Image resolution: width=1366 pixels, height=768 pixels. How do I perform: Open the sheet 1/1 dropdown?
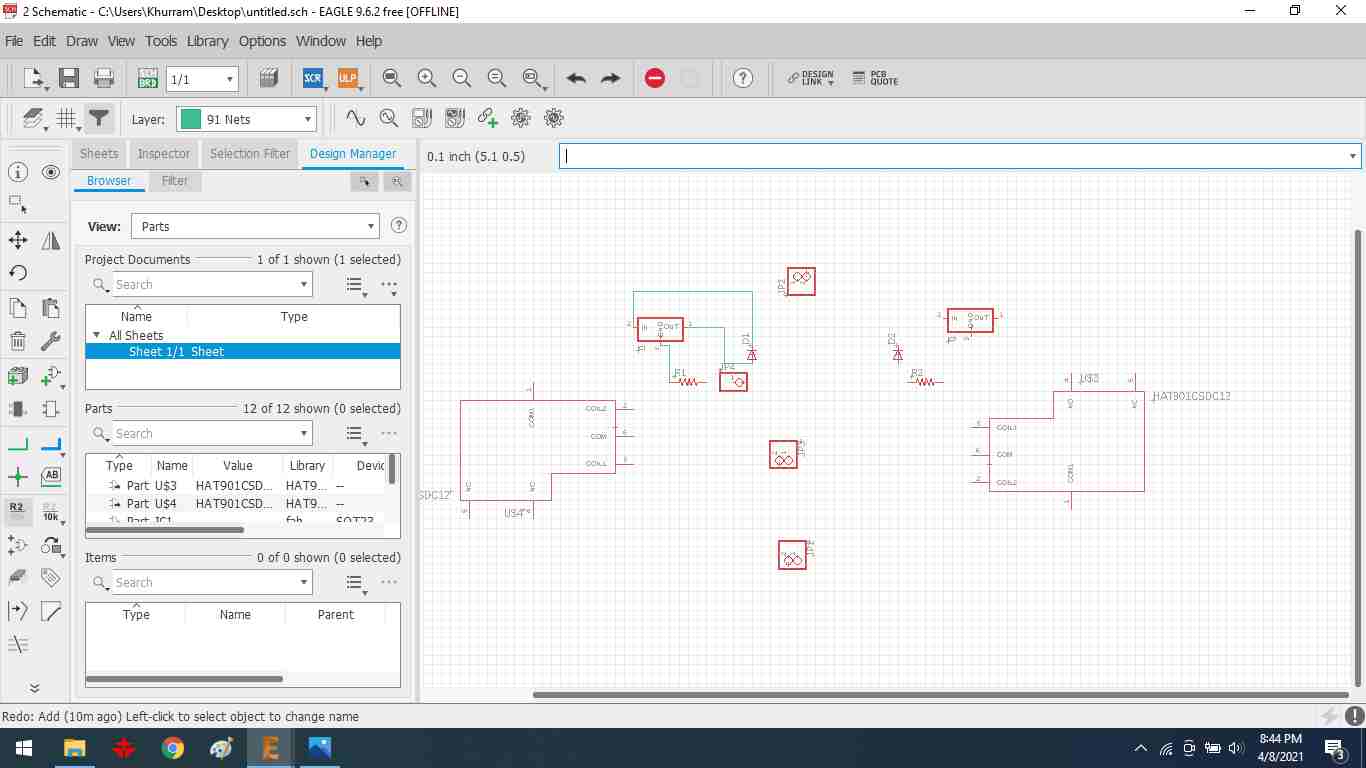(x=201, y=79)
